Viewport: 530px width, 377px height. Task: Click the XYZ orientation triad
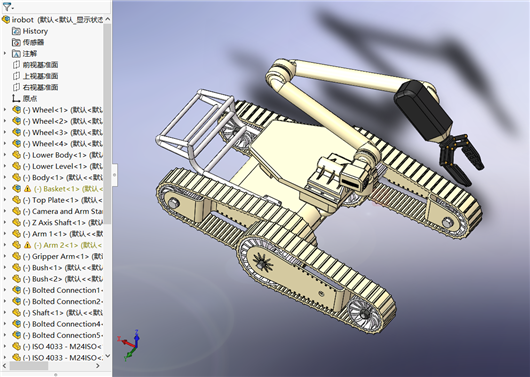129,344
